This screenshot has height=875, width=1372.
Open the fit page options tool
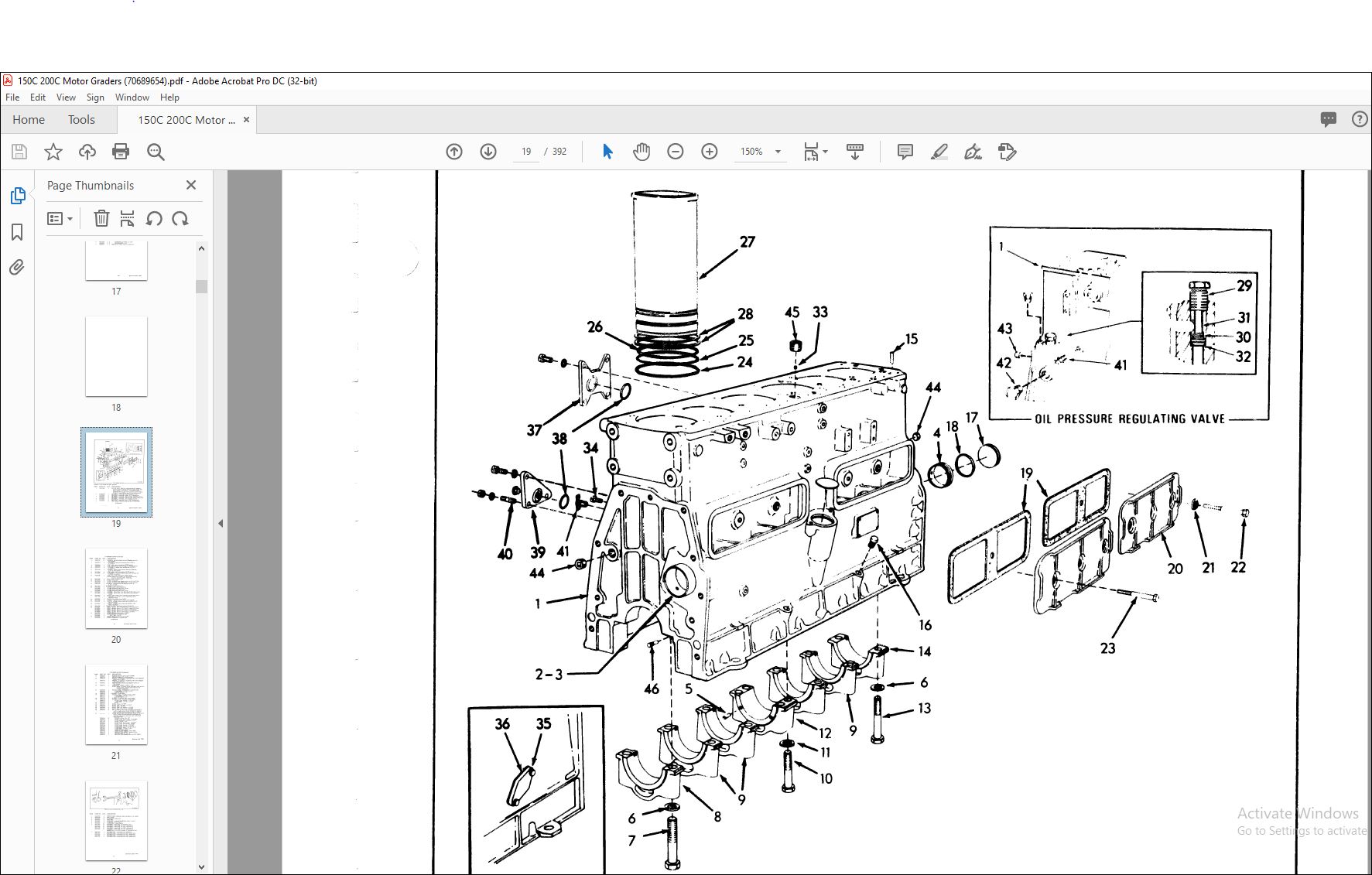816,152
